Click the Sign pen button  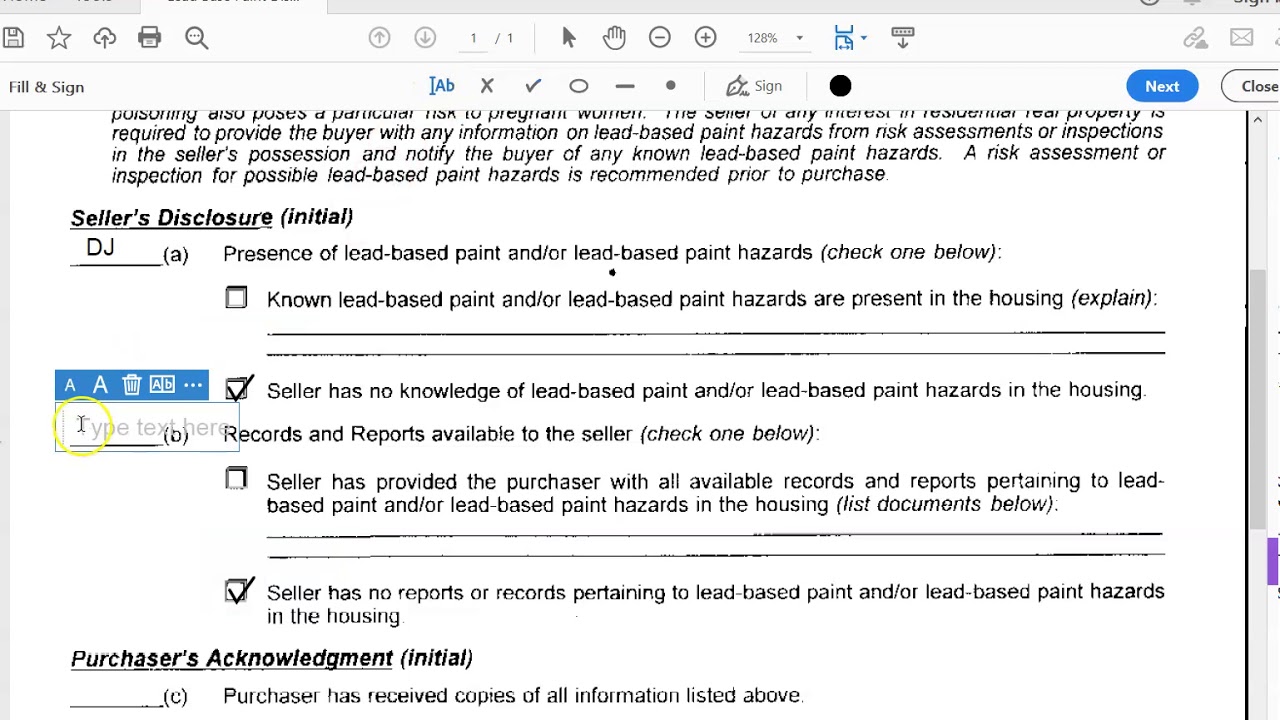pyautogui.click(x=754, y=86)
